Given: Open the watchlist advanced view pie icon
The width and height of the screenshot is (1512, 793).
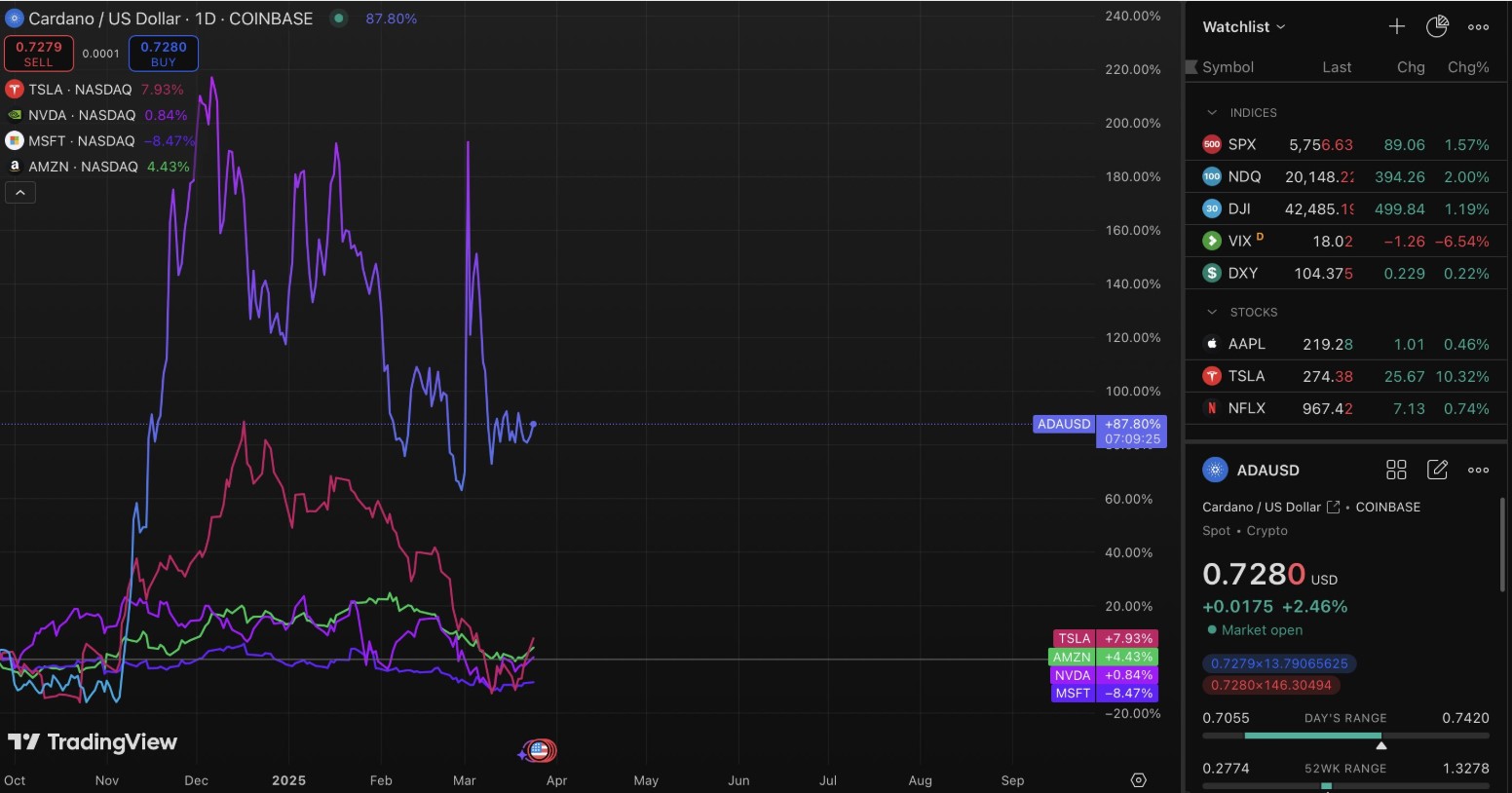Looking at the screenshot, I should (1437, 27).
